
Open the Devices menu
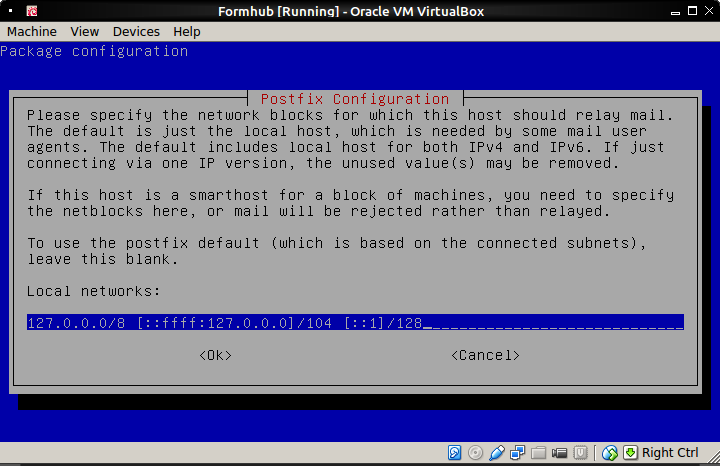tap(136, 32)
